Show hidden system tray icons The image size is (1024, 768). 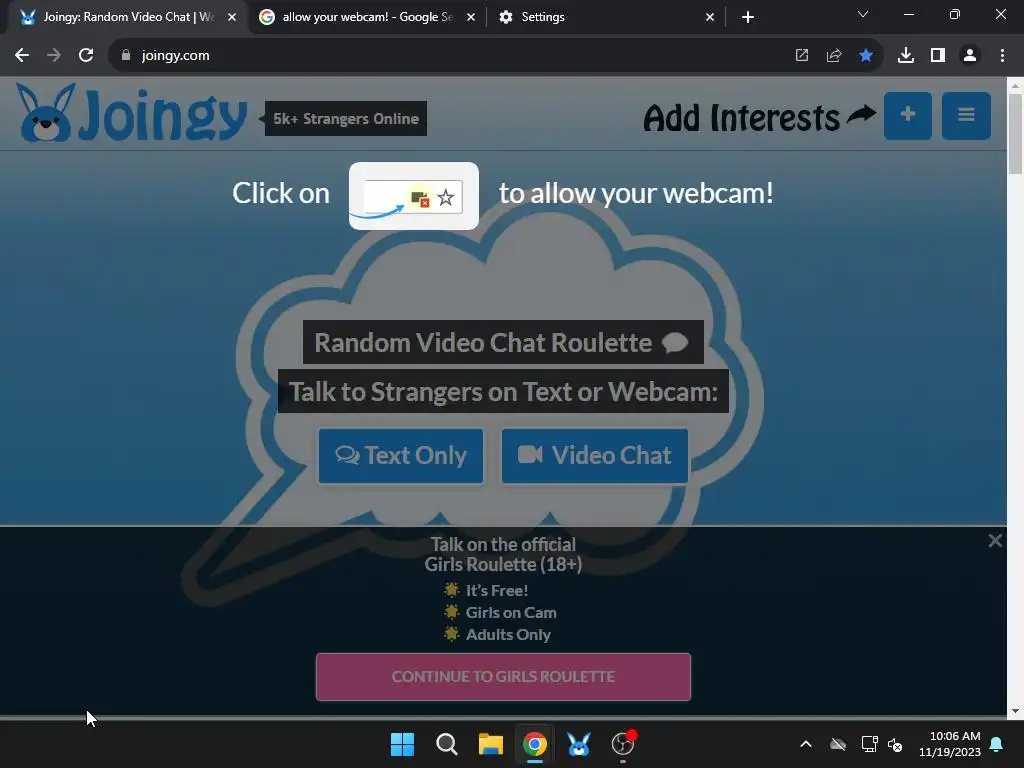806,744
